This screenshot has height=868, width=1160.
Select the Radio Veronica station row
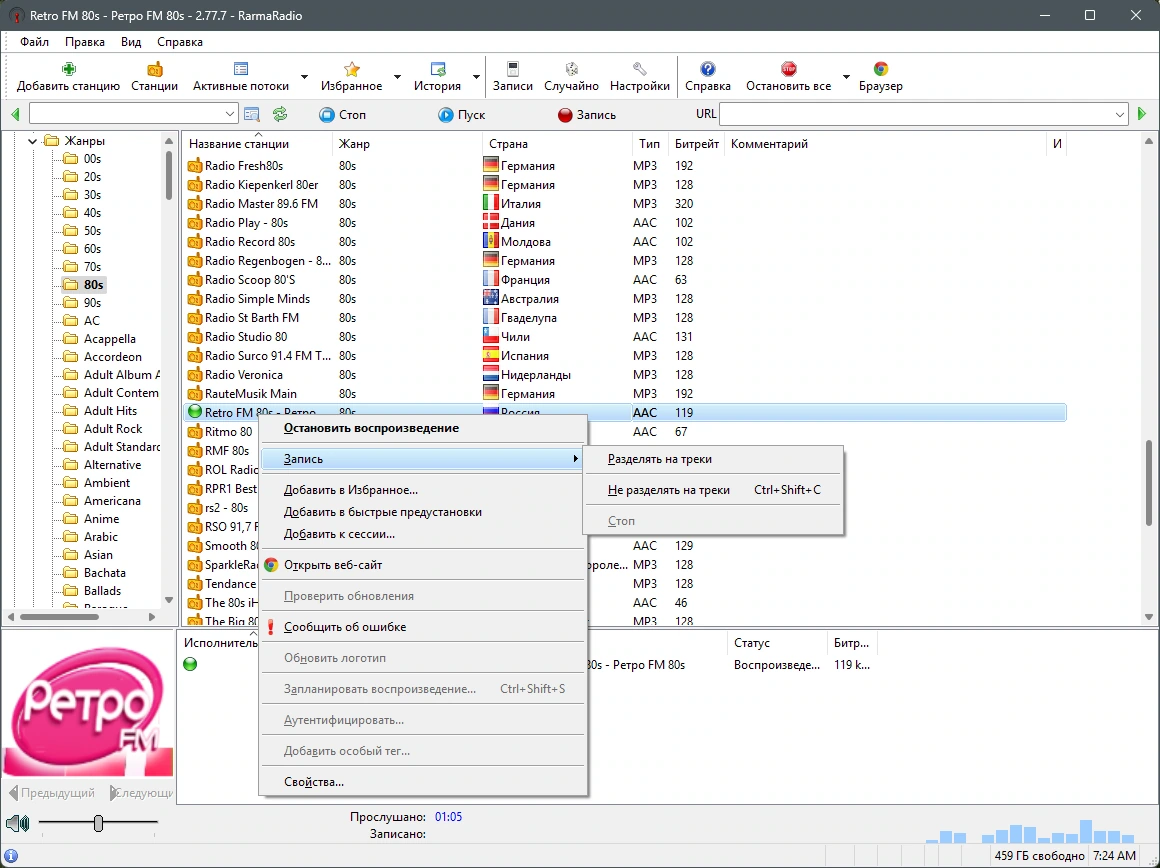pyautogui.click(x=624, y=374)
